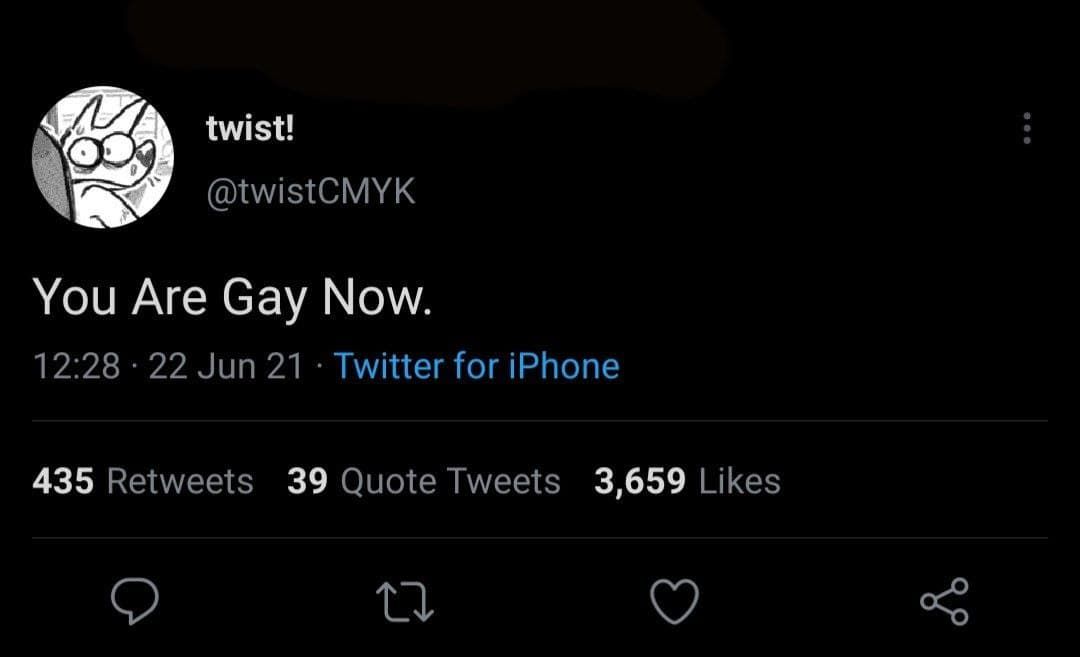The width and height of the screenshot is (1080, 657).
Task: View the 3,659 Likes list
Action: click(686, 482)
